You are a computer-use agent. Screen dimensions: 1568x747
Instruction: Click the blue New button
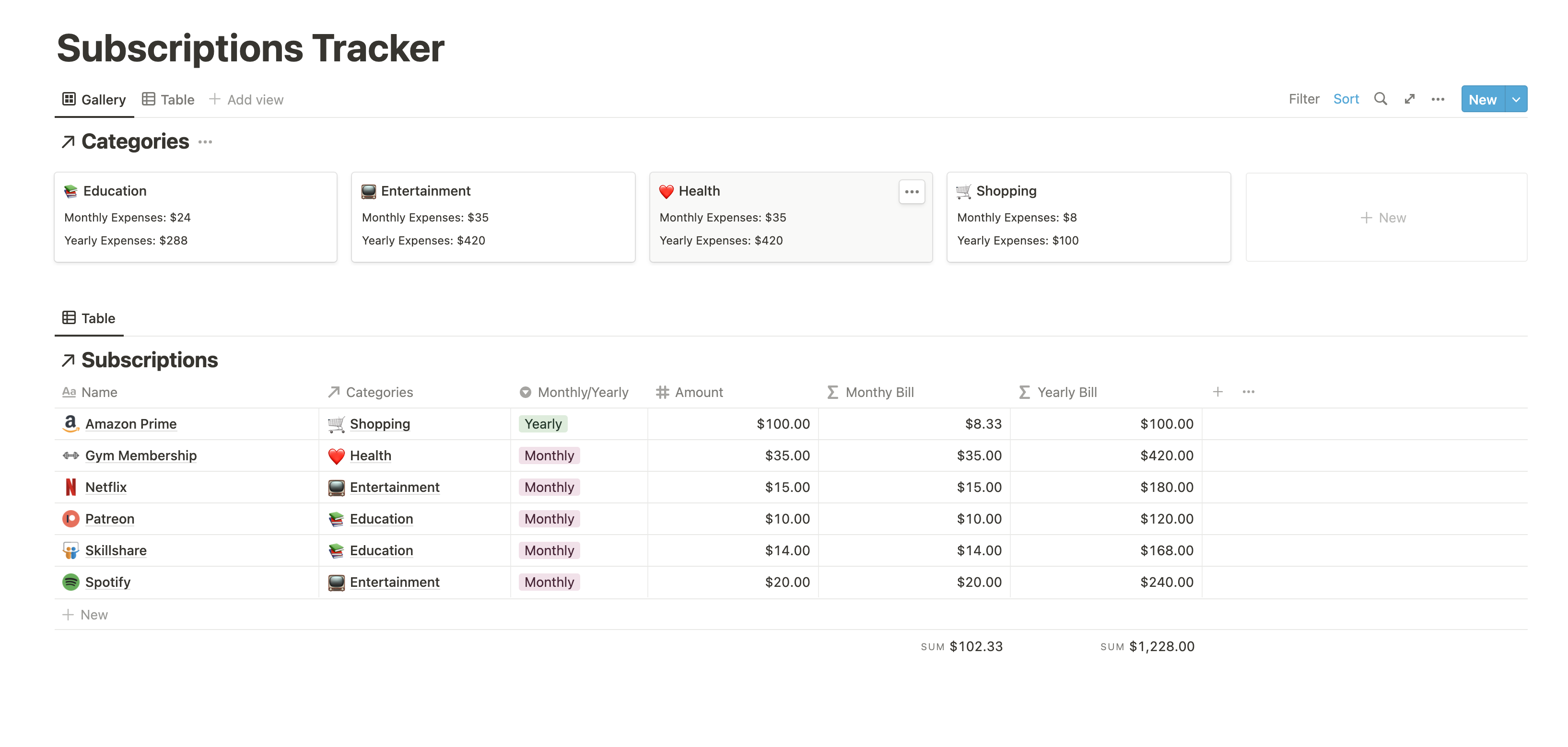click(x=1483, y=99)
